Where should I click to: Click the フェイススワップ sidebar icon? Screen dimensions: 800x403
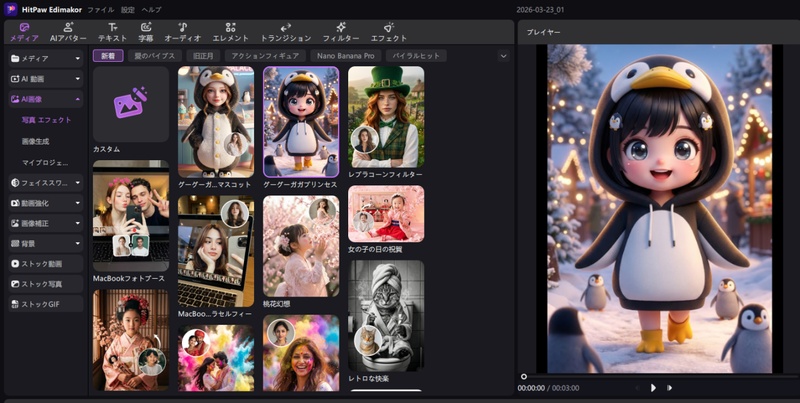coord(15,183)
